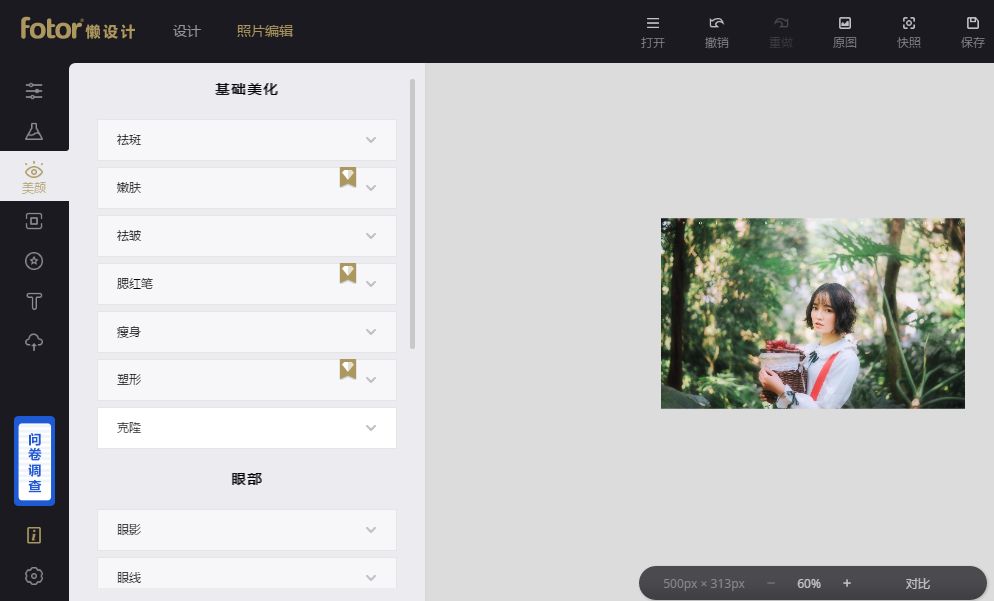Click the 问卷调查 survey button
The image size is (994, 601).
[34, 461]
